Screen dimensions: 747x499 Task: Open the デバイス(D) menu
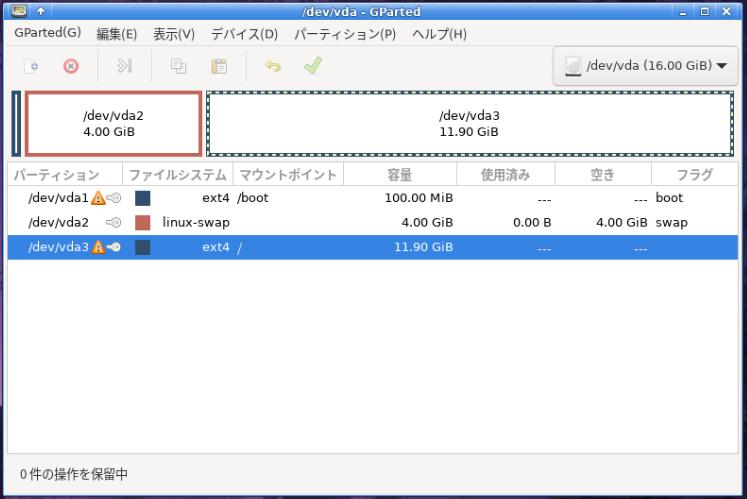(x=244, y=34)
